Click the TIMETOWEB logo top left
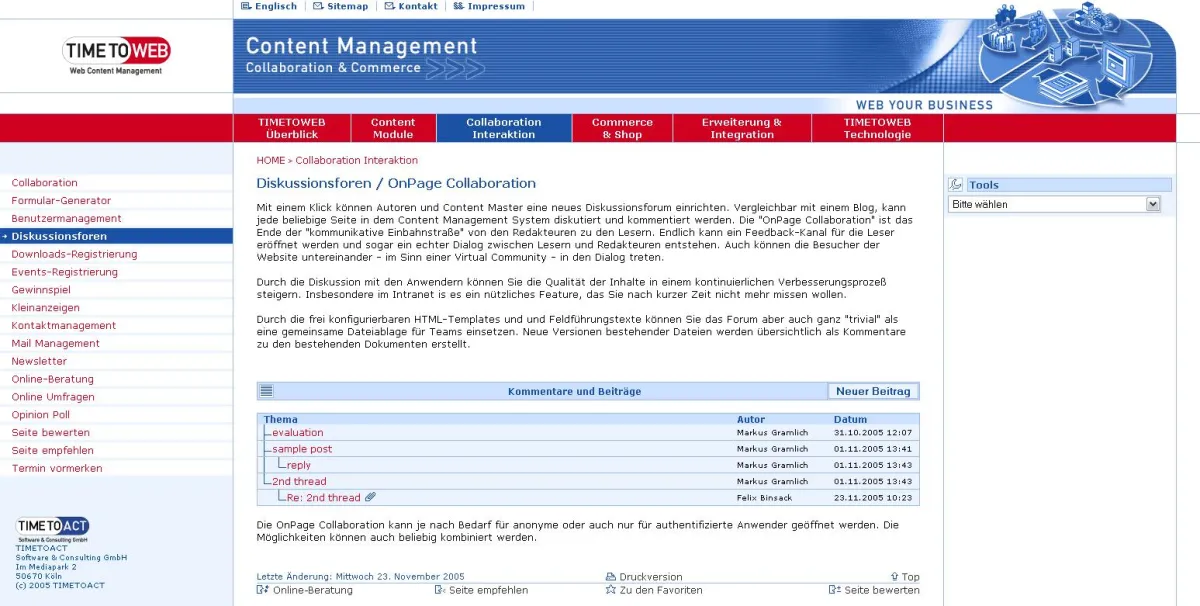Viewport: 1200px width, 606px height. click(x=115, y=51)
